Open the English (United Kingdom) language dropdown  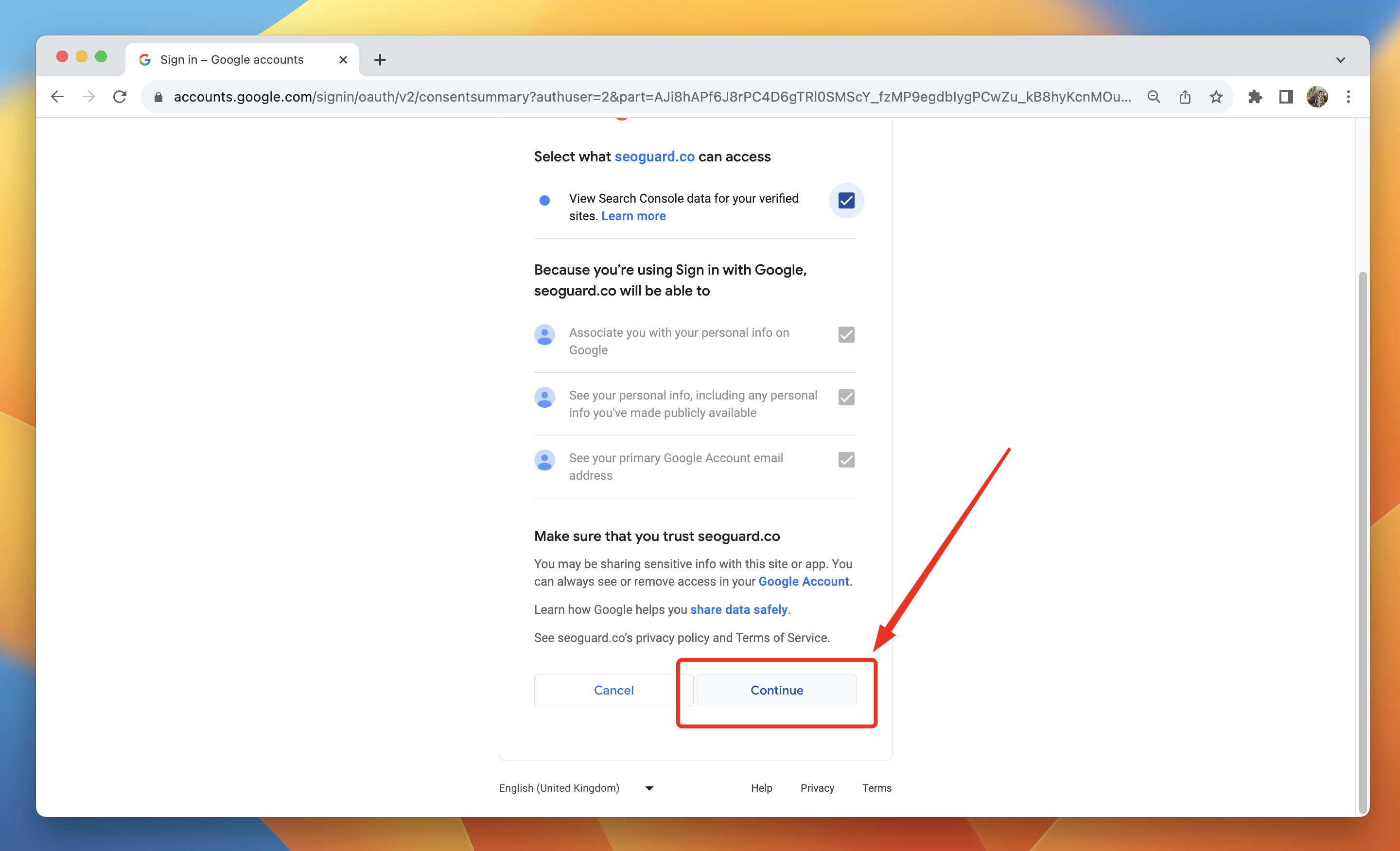(576, 788)
